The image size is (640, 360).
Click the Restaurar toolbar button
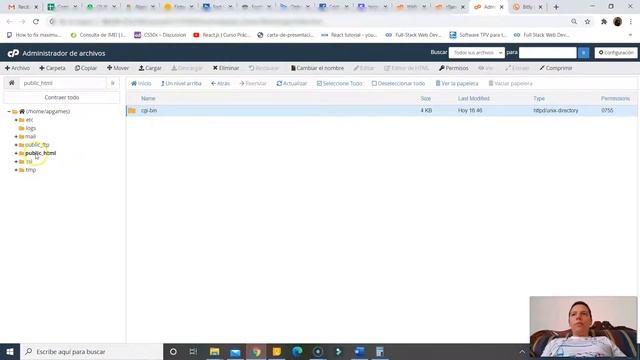pyautogui.click(x=264, y=68)
